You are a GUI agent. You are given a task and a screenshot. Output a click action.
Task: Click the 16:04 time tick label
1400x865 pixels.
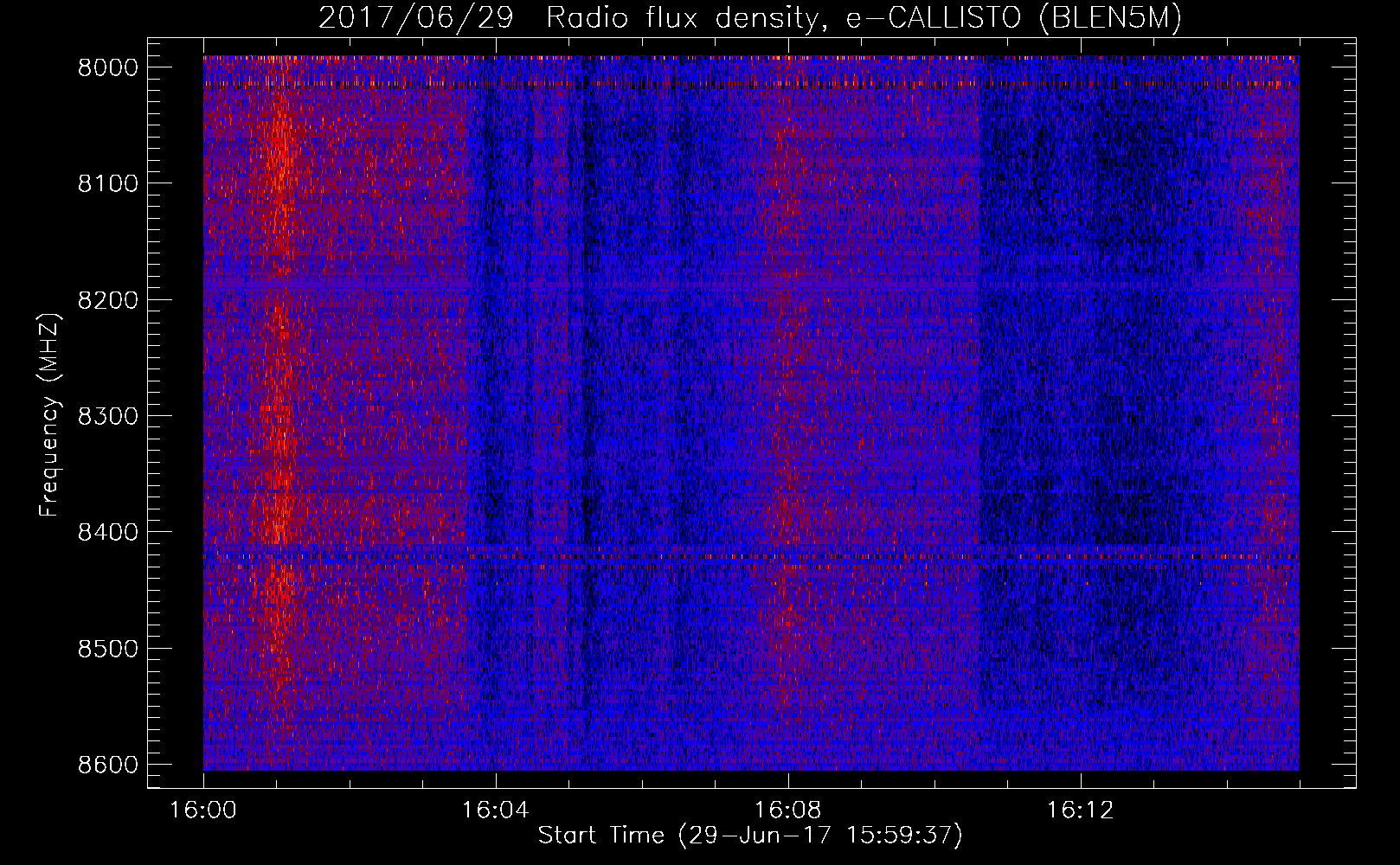click(x=496, y=811)
